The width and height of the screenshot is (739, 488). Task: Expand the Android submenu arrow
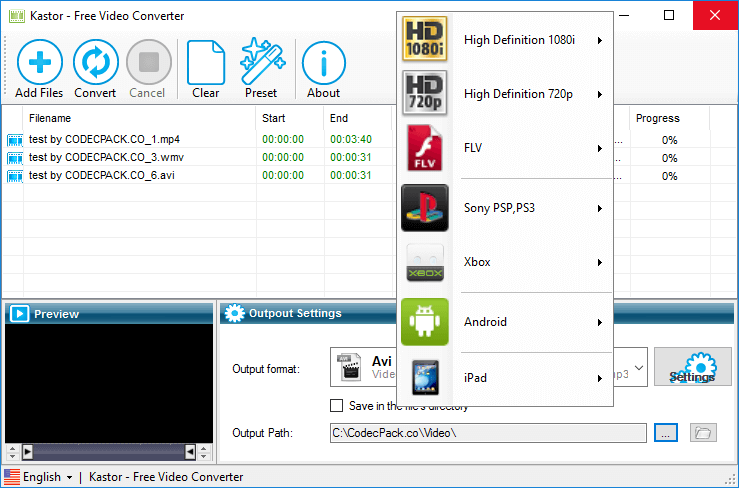point(599,323)
